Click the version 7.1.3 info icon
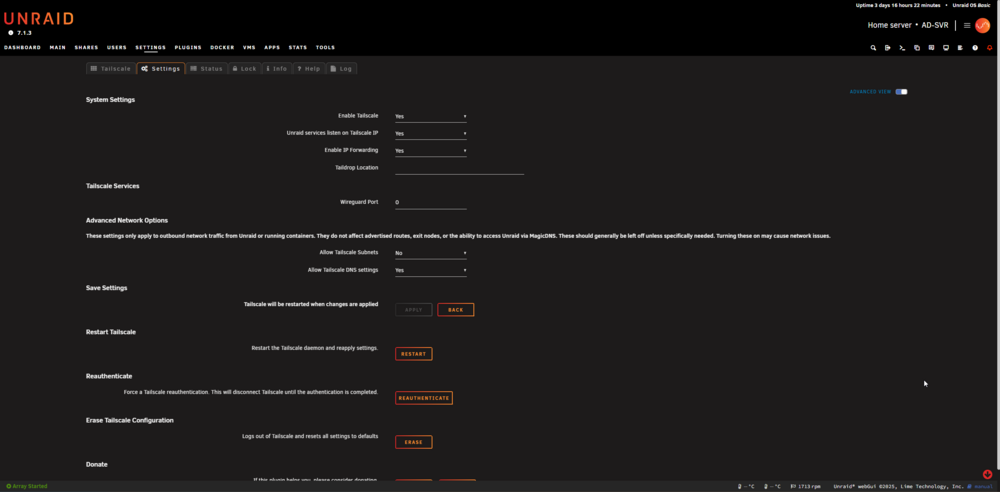 tap(11, 33)
